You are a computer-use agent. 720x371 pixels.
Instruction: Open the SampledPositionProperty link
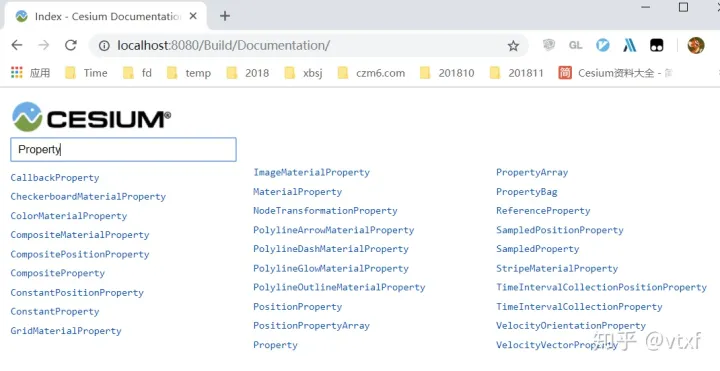560,230
